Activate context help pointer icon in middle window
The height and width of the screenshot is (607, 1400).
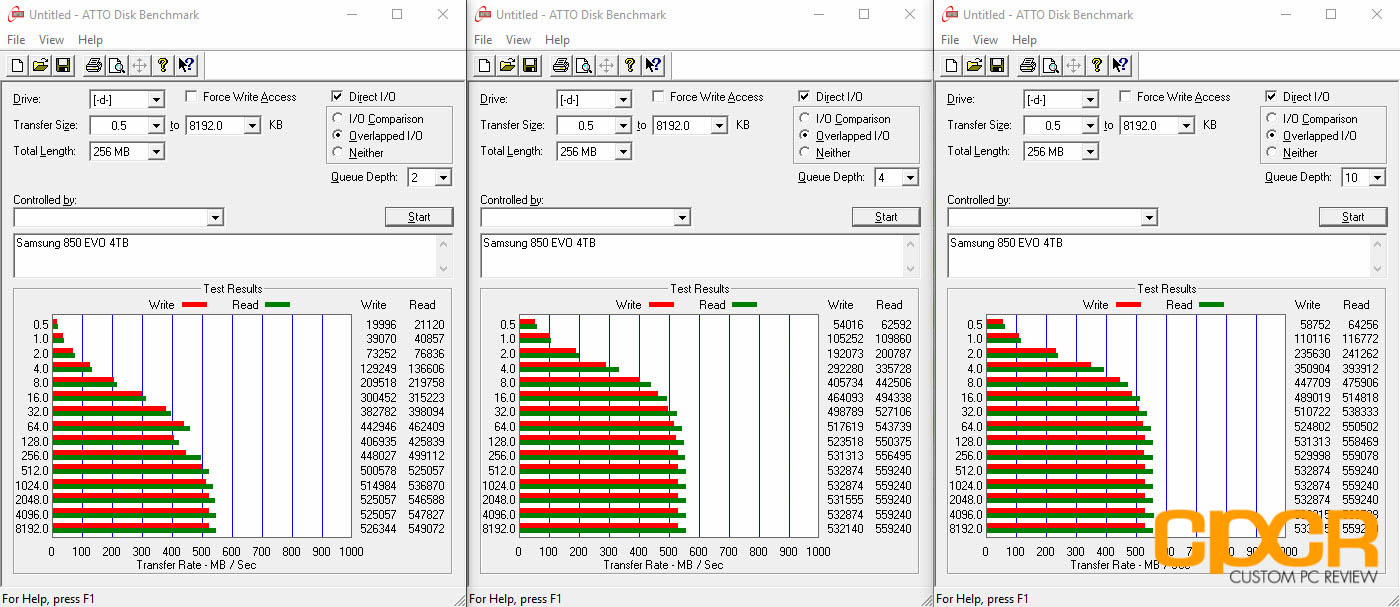(x=652, y=66)
